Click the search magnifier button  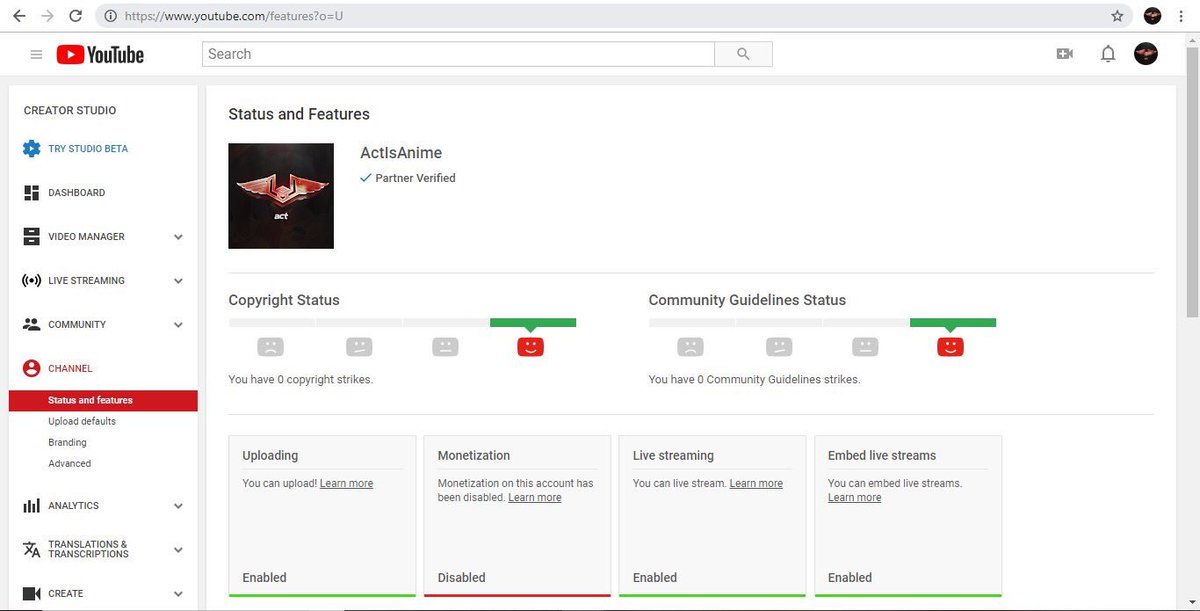coord(743,54)
